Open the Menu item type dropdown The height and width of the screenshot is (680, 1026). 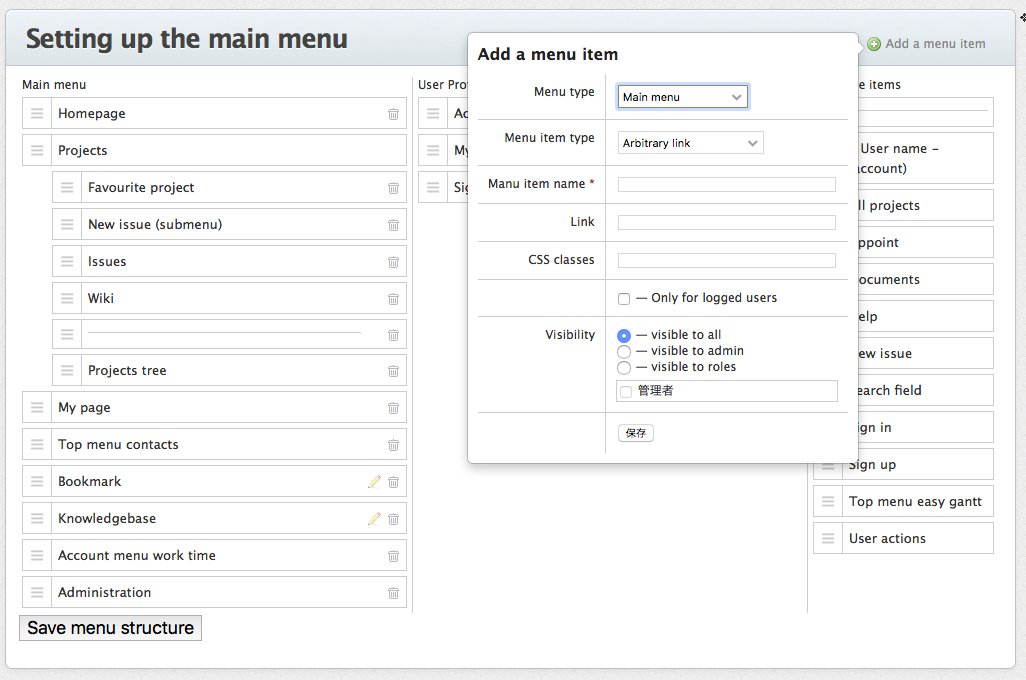689,142
